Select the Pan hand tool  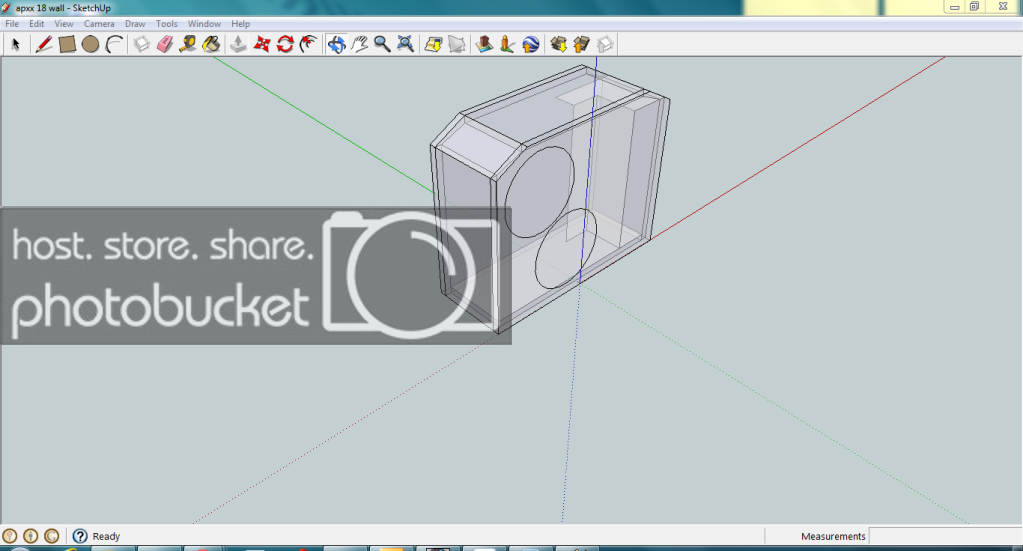click(359, 44)
